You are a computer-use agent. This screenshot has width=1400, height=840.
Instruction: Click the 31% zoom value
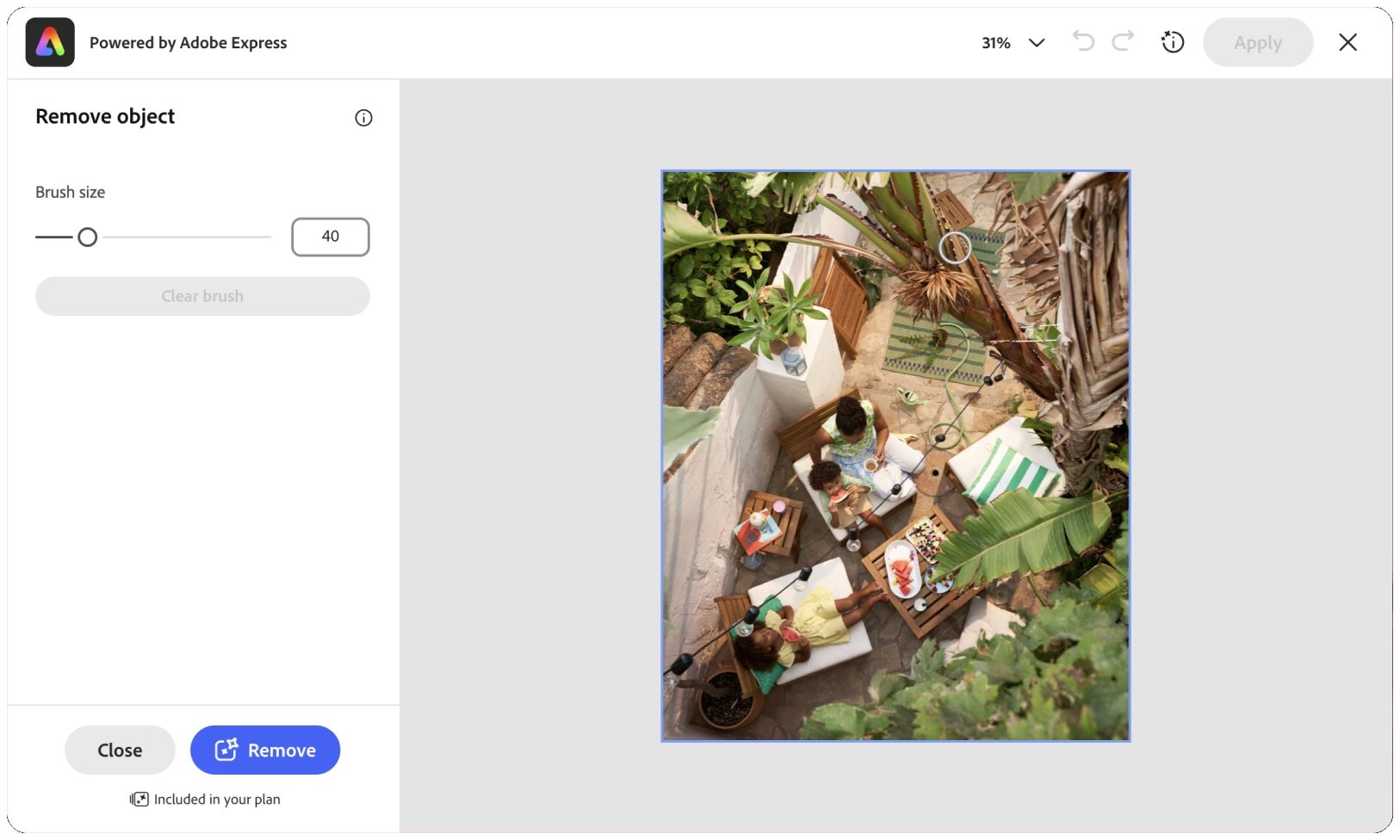pyautogui.click(x=995, y=43)
